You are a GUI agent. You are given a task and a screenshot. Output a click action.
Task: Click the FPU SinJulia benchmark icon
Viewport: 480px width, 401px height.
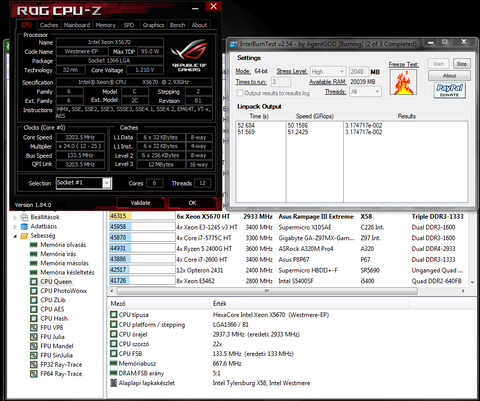point(34,355)
